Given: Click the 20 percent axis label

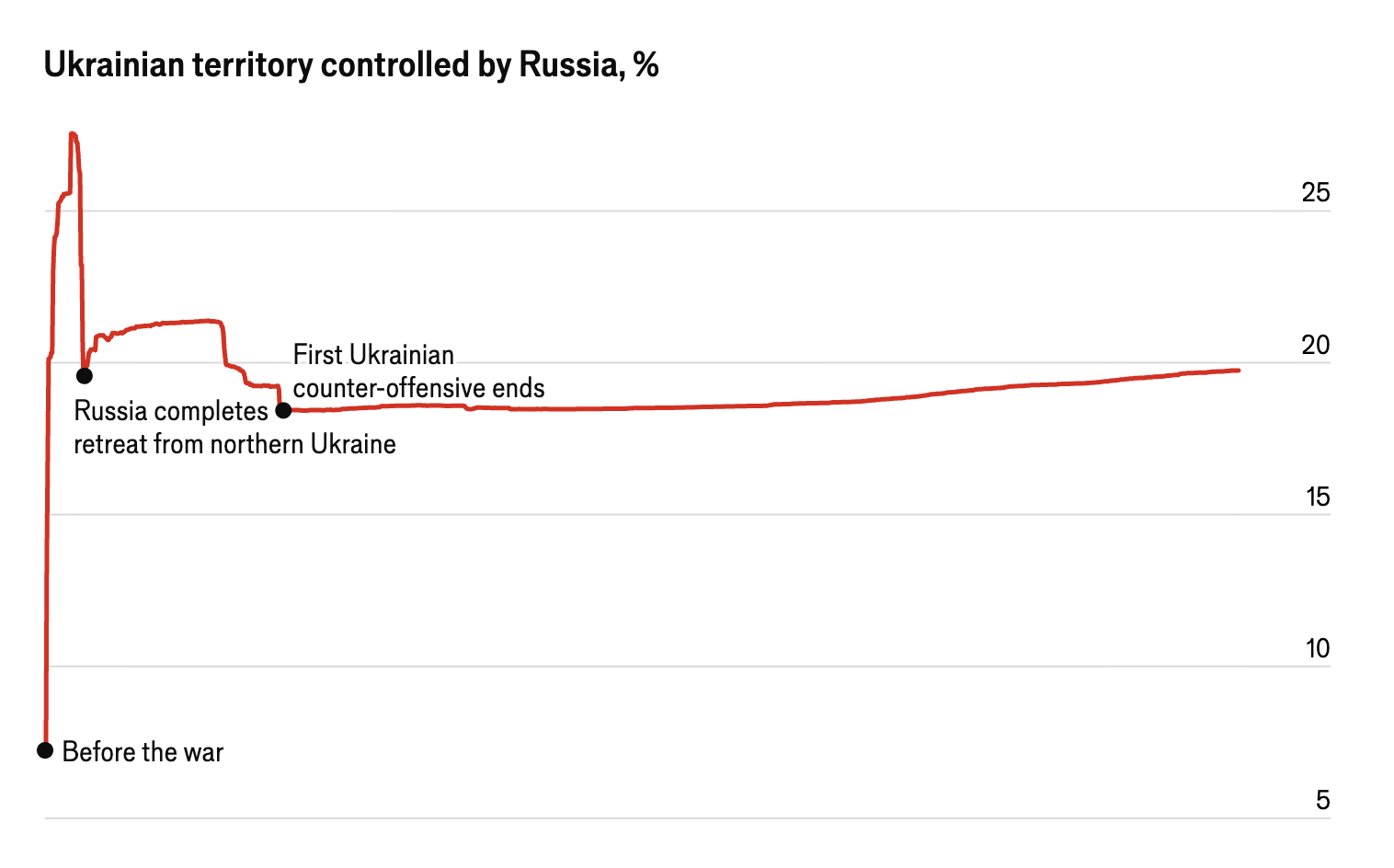Looking at the screenshot, I should pyautogui.click(x=1316, y=345).
